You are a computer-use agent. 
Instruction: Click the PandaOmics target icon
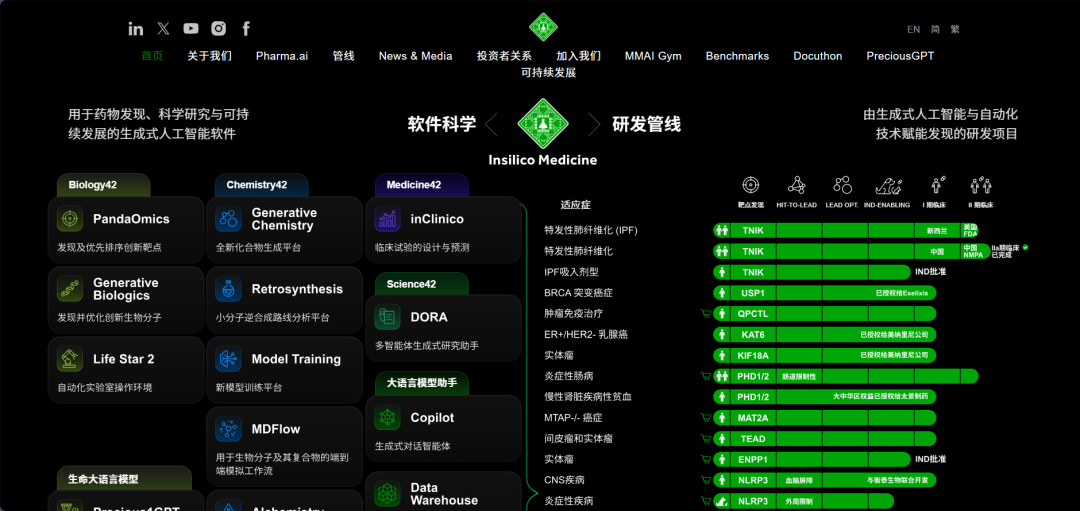click(70, 219)
